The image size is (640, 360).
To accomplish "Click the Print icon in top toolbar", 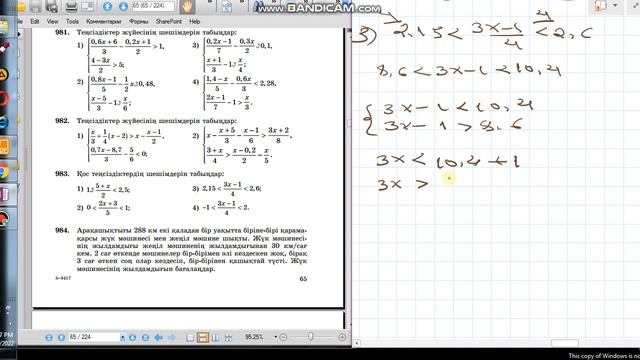I will (x=71, y=7).
